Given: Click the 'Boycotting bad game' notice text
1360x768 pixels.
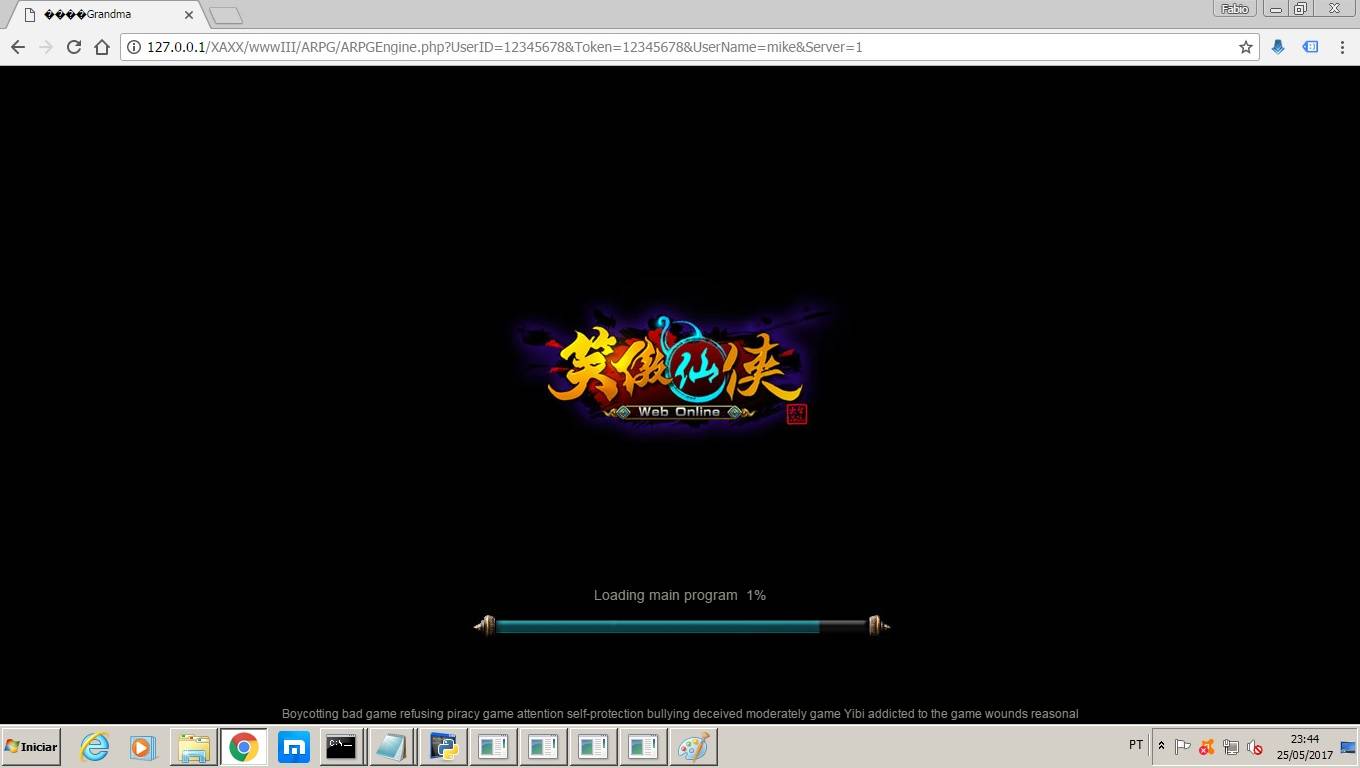Looking at the screenshot, I should pyautogui.click(x=680, y=714).
